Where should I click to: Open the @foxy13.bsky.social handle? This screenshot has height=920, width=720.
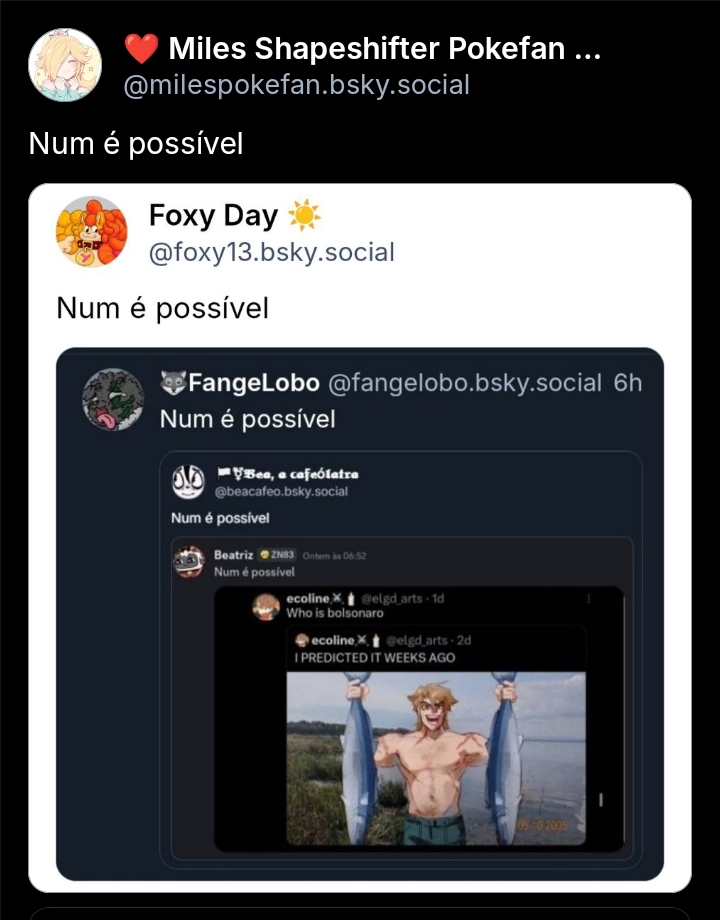pos(271,252)
